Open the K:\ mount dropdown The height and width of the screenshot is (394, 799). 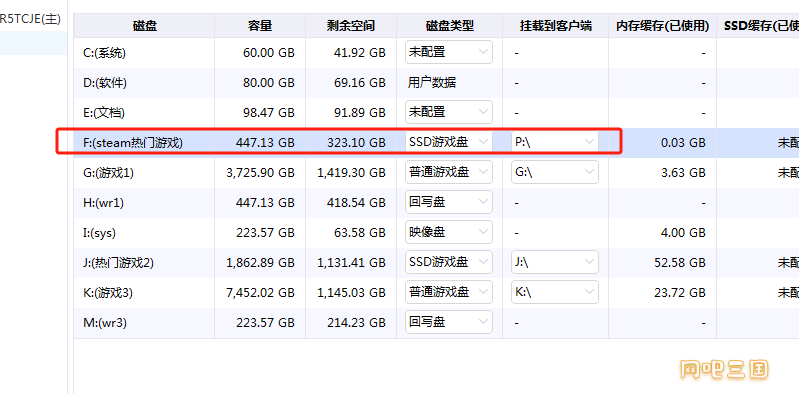pos(555,292)
